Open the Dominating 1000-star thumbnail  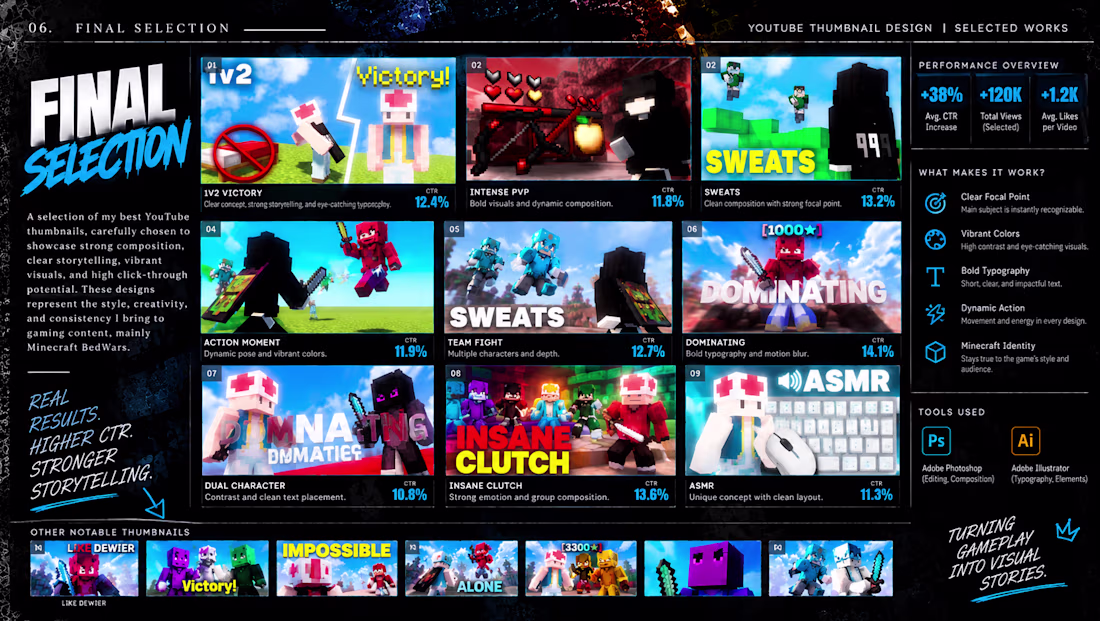791,277
